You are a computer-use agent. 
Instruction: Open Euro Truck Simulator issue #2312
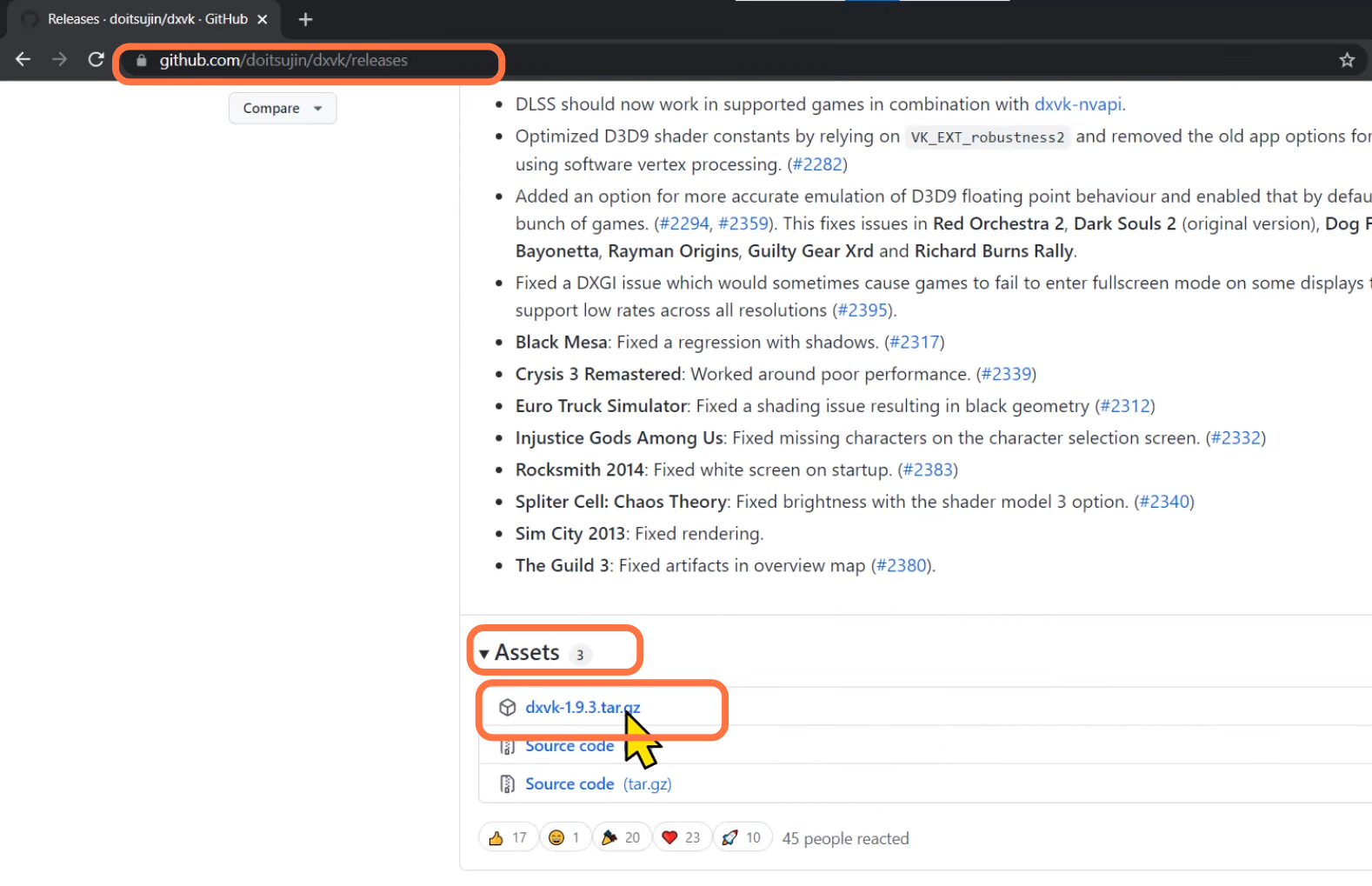coord(1125,406)
